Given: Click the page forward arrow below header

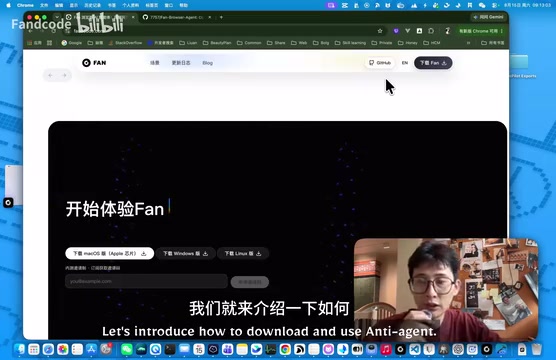Looking at the screenshot, I should click(64, 75).
